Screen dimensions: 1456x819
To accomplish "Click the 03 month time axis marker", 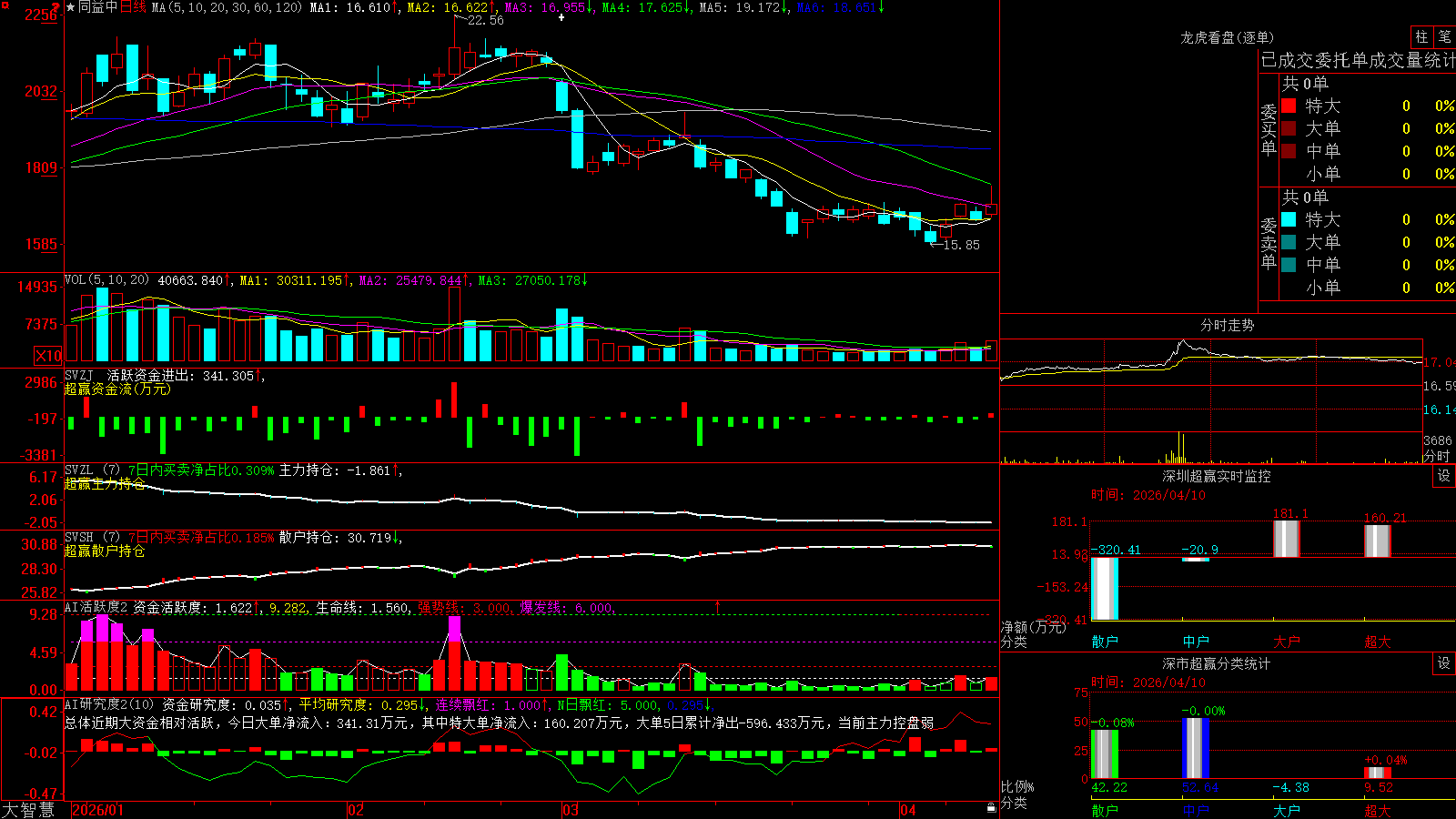I will pyautogui.click(x=571, y=810).
